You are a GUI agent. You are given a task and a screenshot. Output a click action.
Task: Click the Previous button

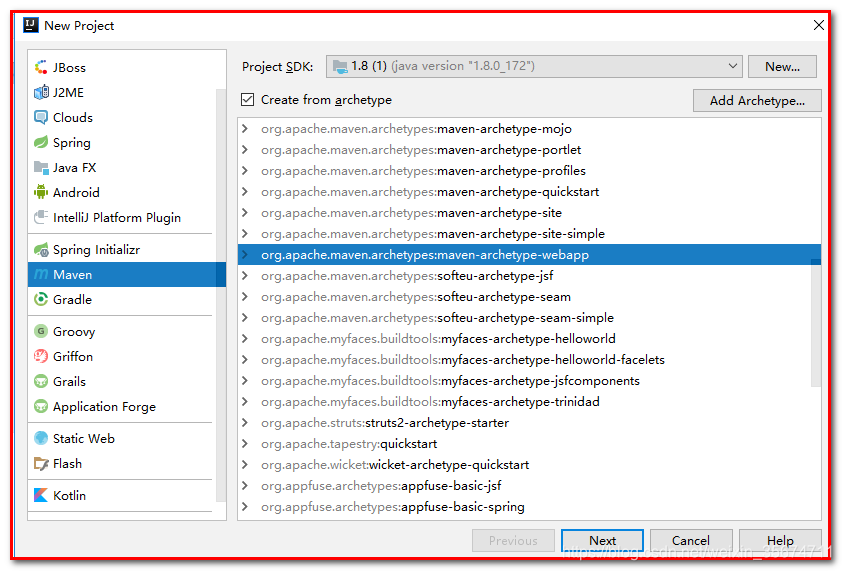[513, 540]
